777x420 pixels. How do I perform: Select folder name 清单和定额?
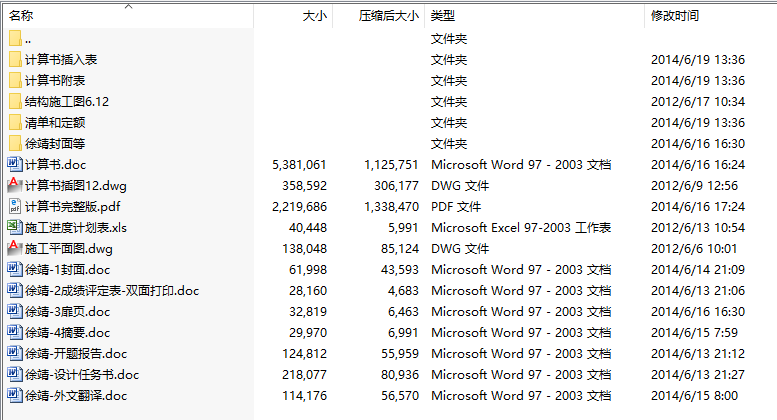(55, 122)
